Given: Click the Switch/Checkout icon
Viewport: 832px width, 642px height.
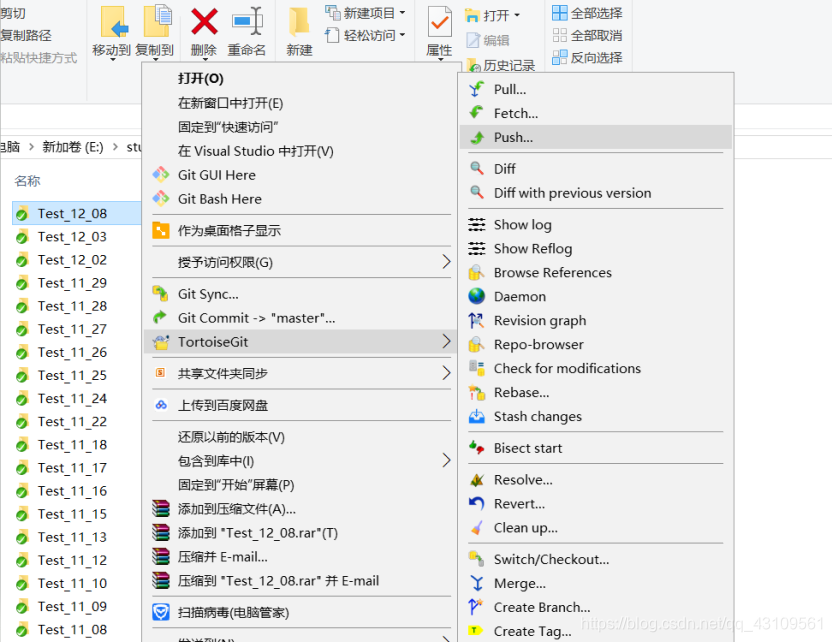Looking at the screenshot, I should [x=476, y=559].
